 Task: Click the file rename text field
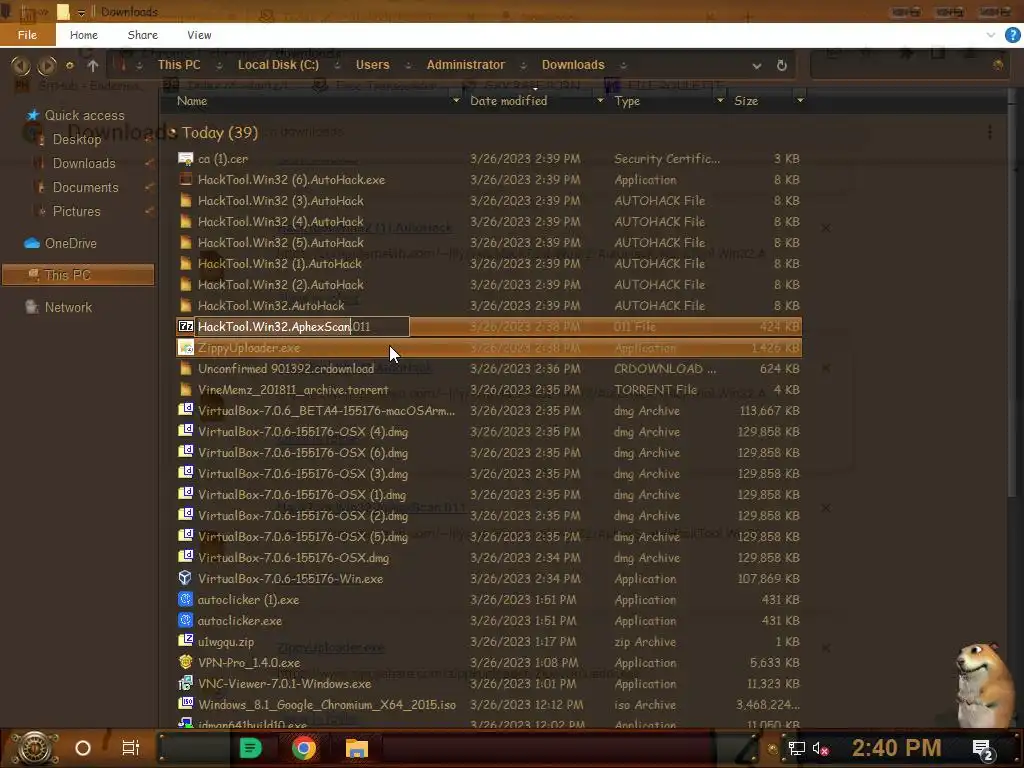[x=302, y=327]
